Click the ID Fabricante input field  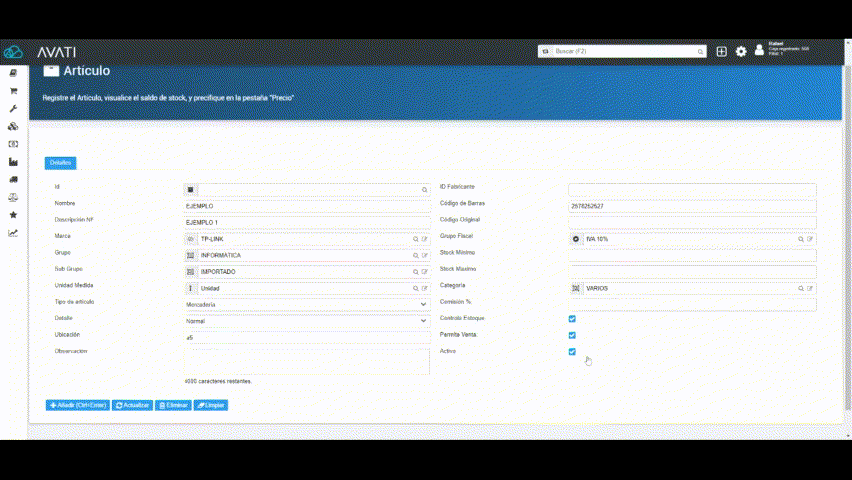coord(692,190)
